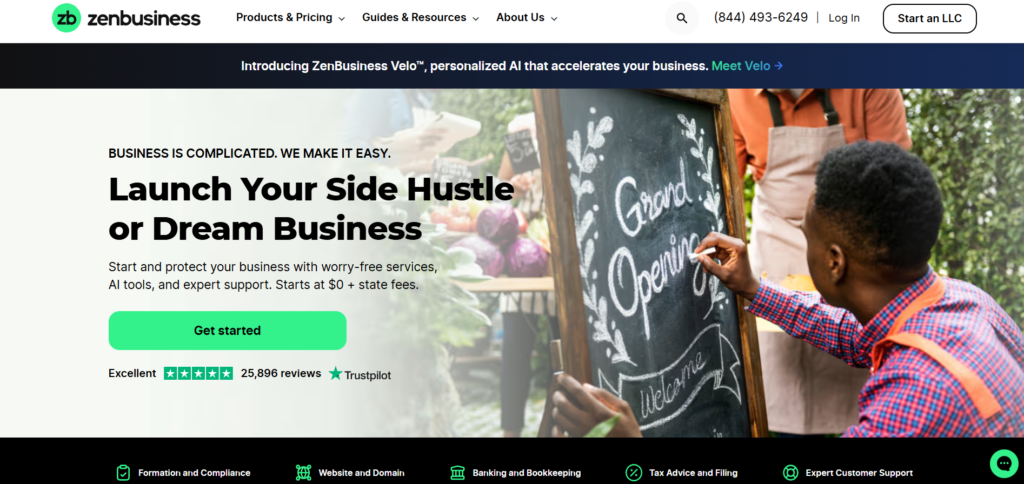This screenshot has height=484, width=1024.
Task: Click the arrow next to Meet Velo
Action: click(x=778, y=66)
